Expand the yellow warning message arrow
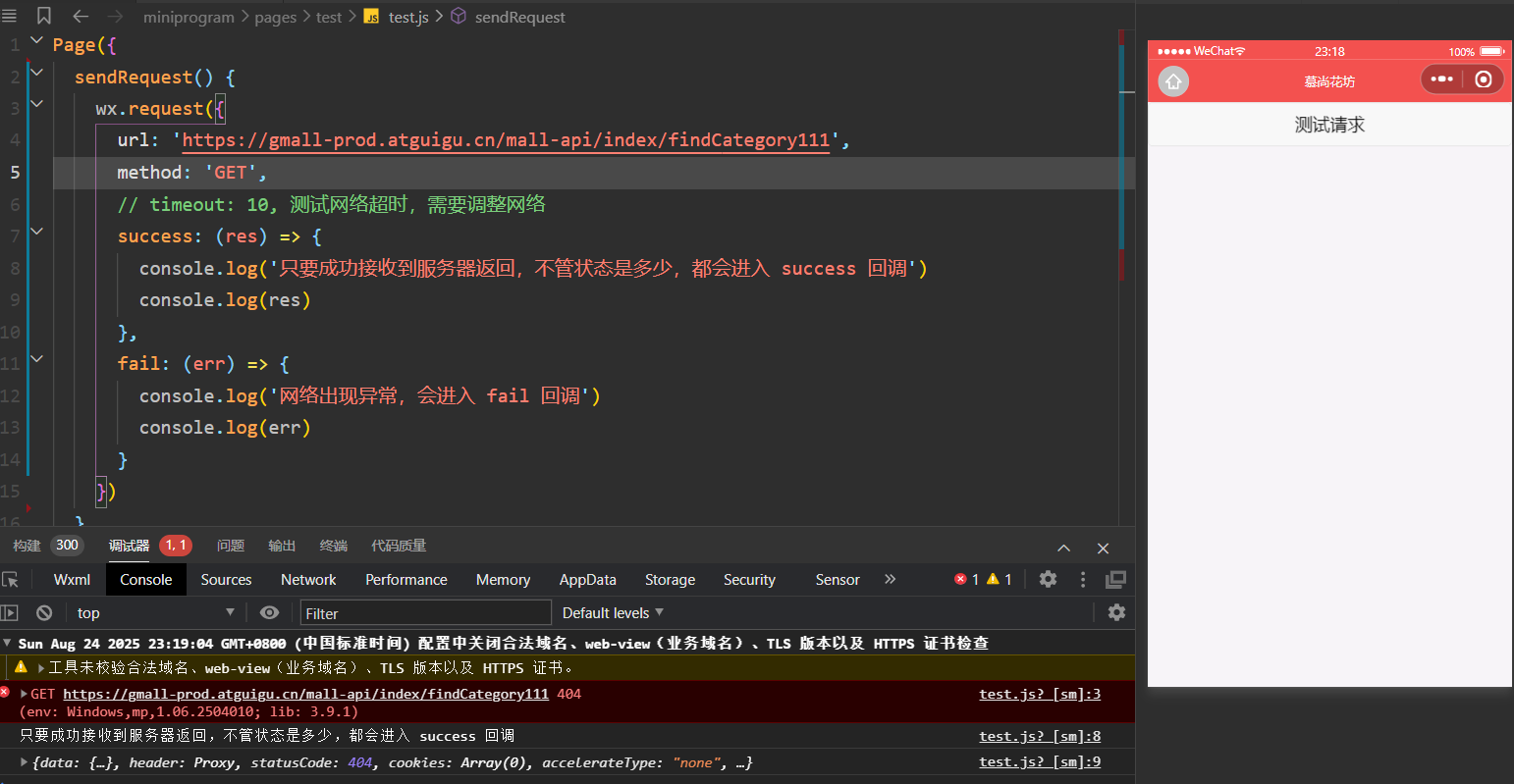 (x=41, y=667)
